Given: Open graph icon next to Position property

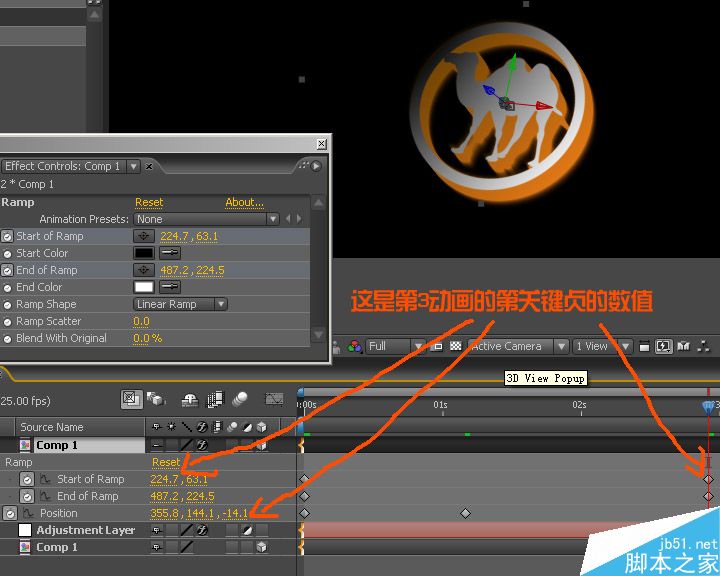Looking at the screenshot, I should click(29, 513).
